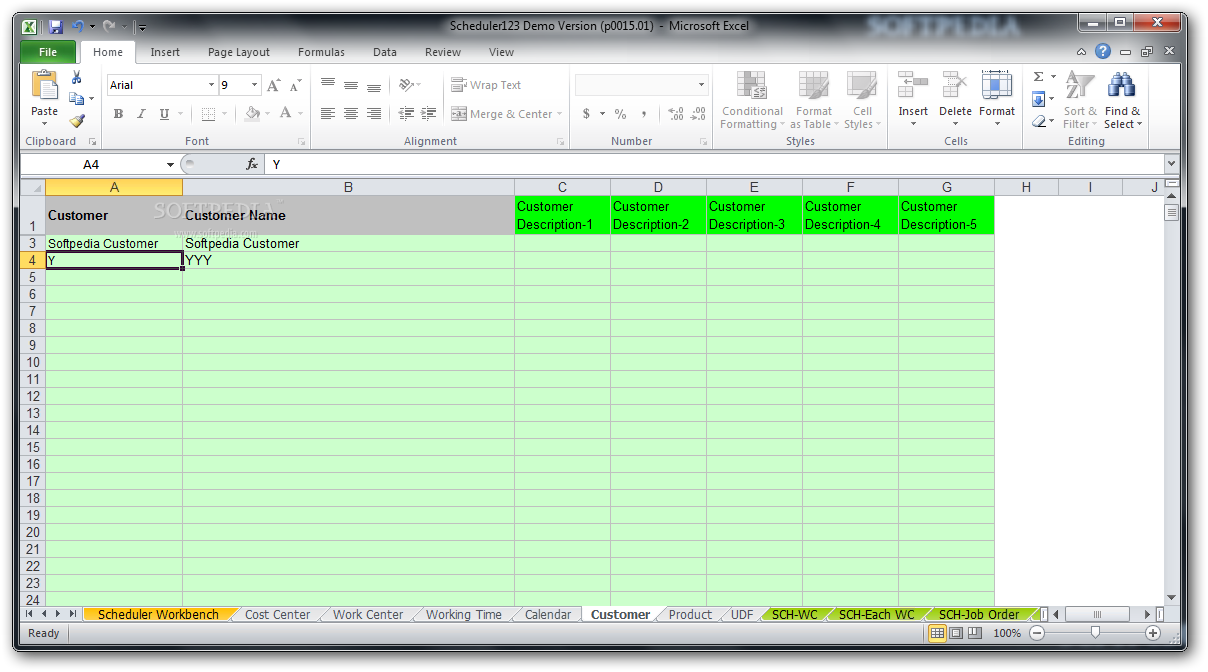Decrease indent of cell contents
The height and width of the screenshot is (672, 1208).
pos(407,114)
